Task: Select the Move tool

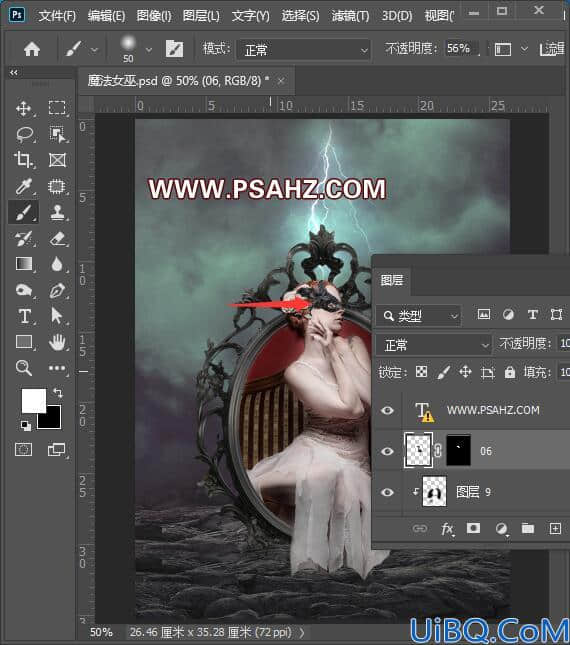Action: click(x=23, y=108)
